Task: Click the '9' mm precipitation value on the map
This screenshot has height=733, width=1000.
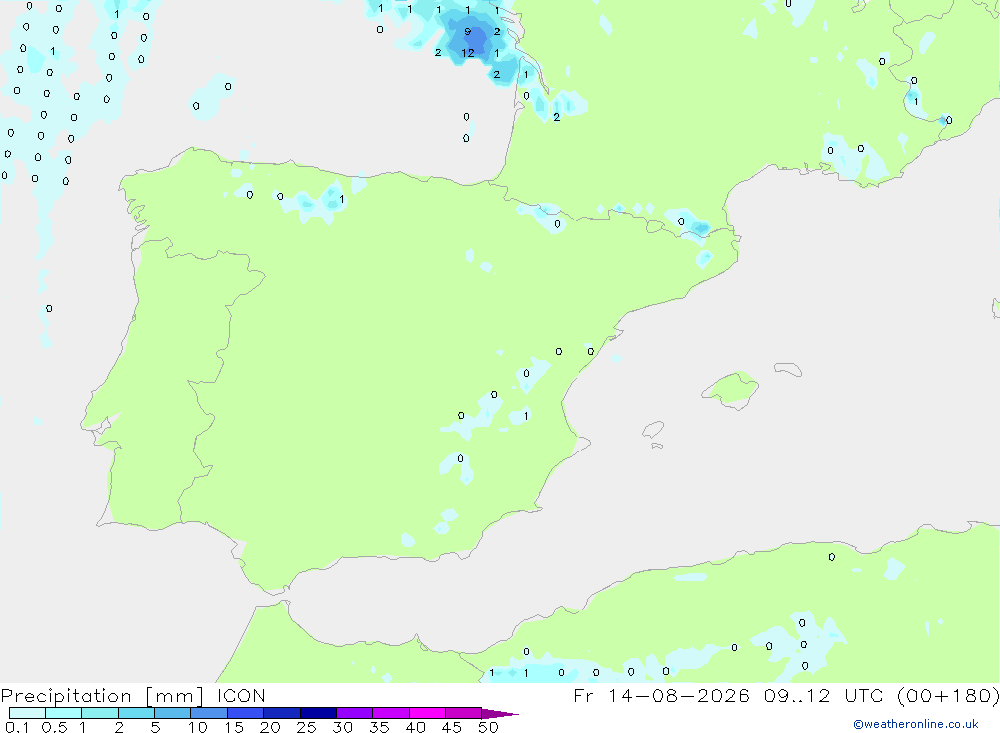Action: (467, 31)
